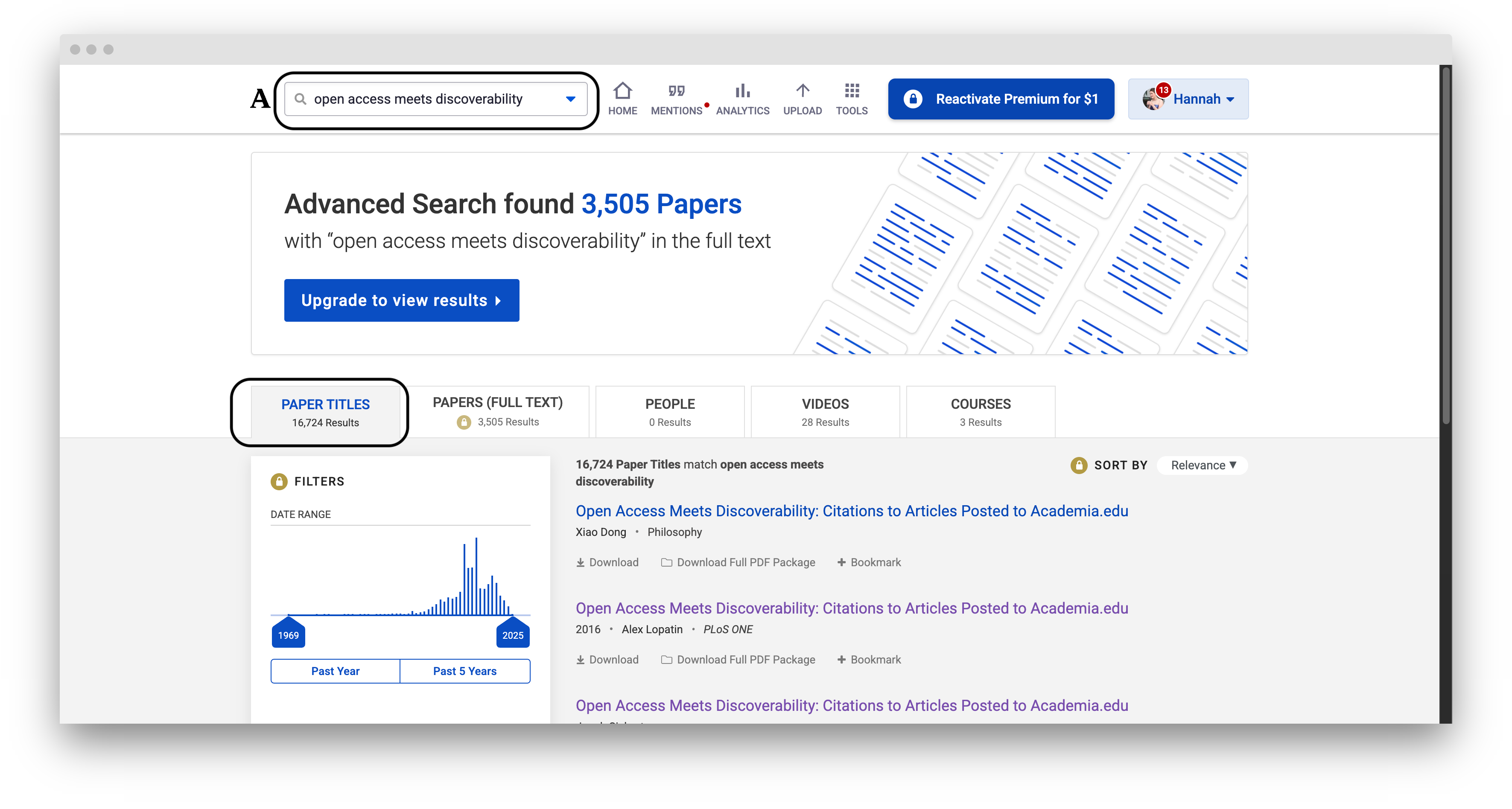Click the '3,505 Papers' highlighted text
The image size is (1512, 809).
point(662,204)
